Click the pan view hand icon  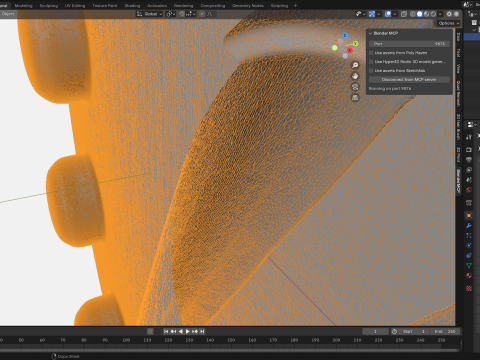pos(355,76)
